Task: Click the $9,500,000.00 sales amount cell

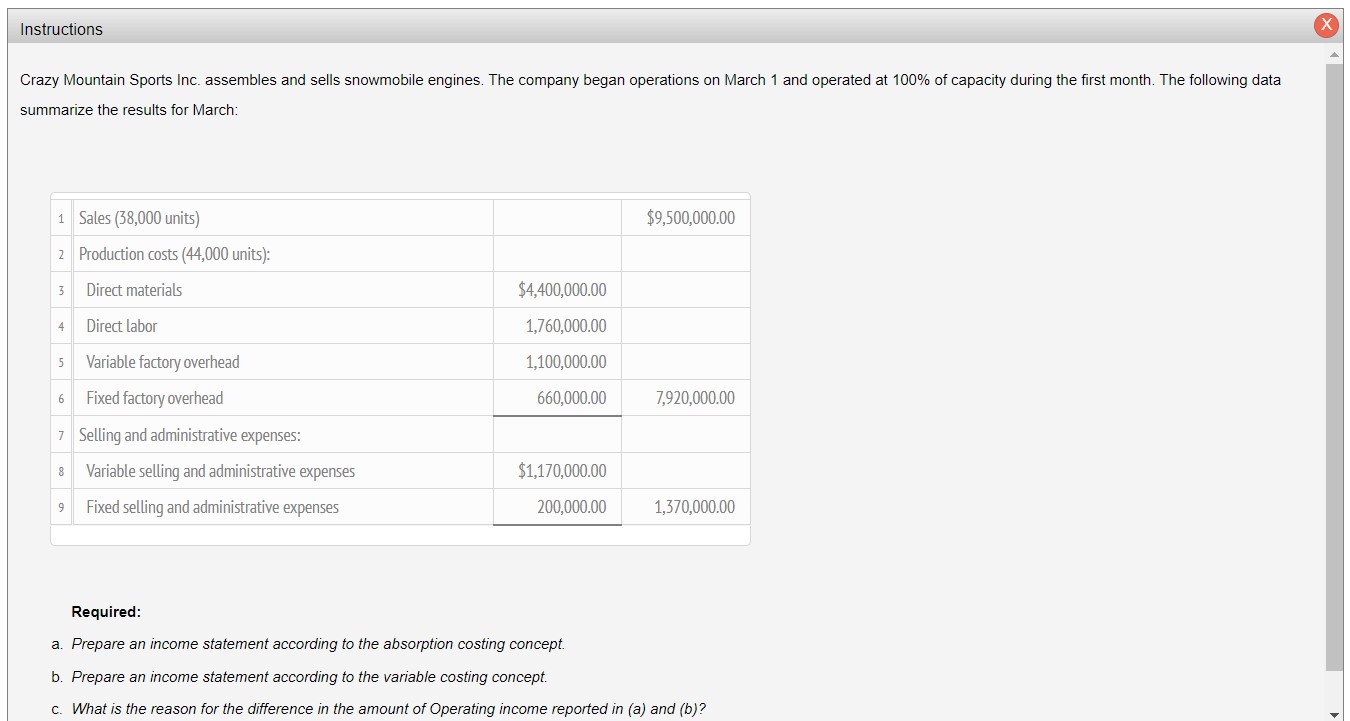Action: point(685,217)
